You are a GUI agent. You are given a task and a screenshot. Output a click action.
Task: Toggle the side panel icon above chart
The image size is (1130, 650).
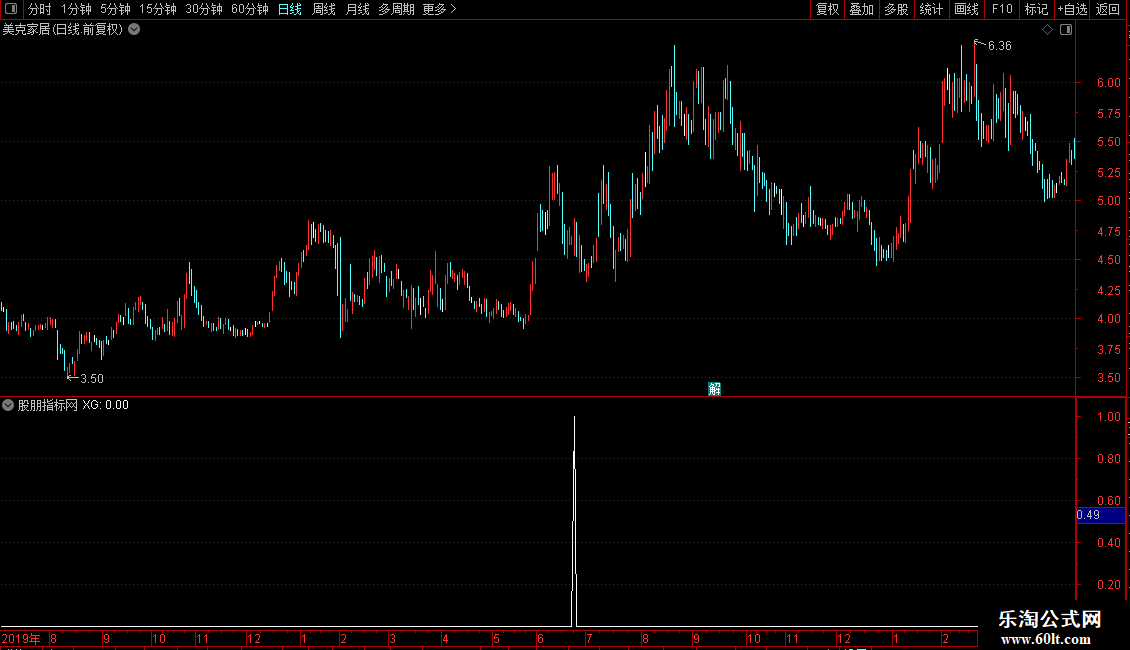(1066, 30)
